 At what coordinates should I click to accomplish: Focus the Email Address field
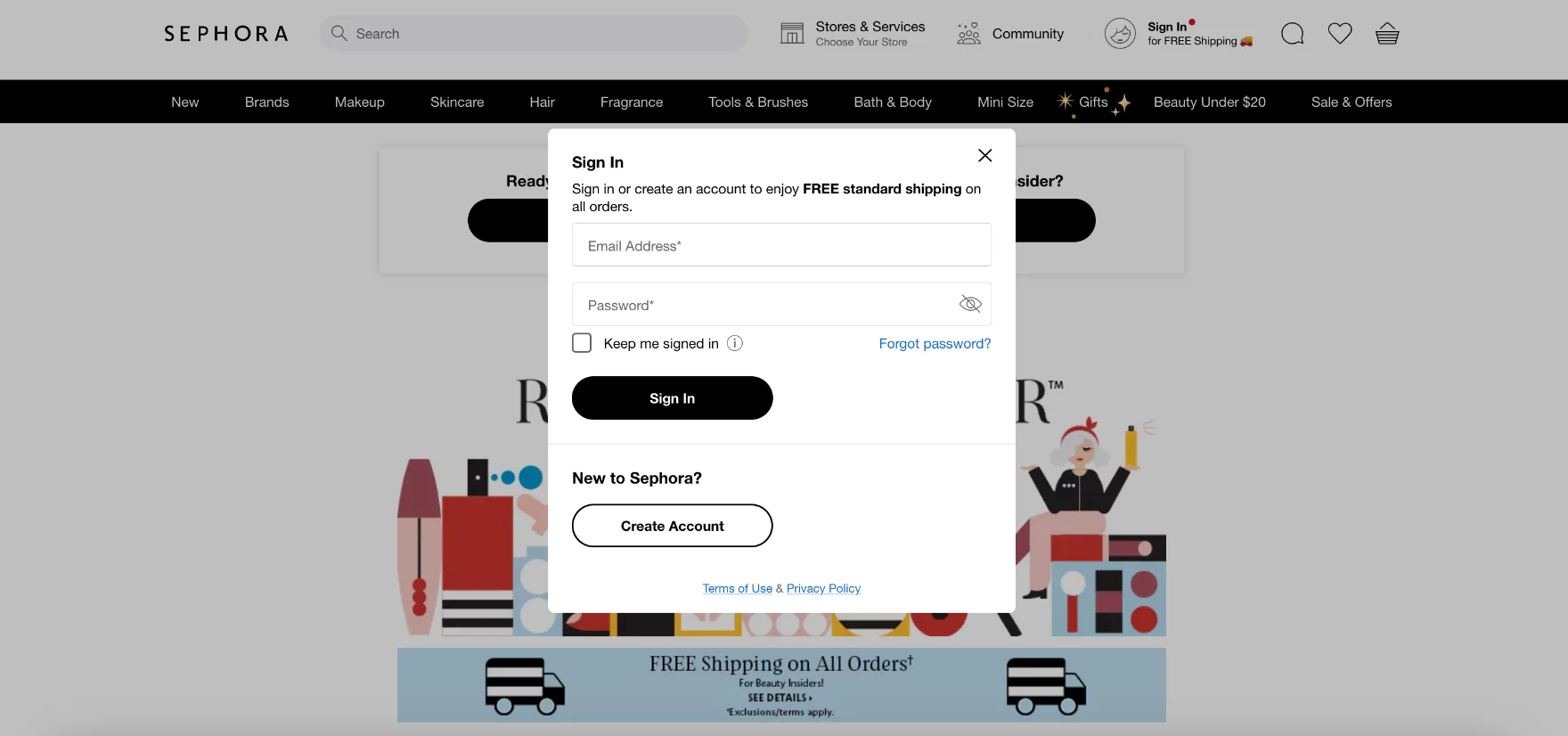[781, 245]
